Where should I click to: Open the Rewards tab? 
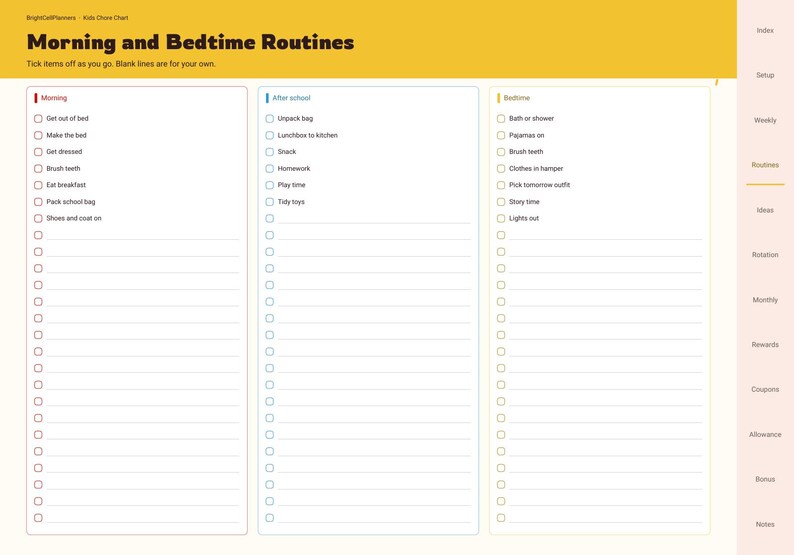765,344
